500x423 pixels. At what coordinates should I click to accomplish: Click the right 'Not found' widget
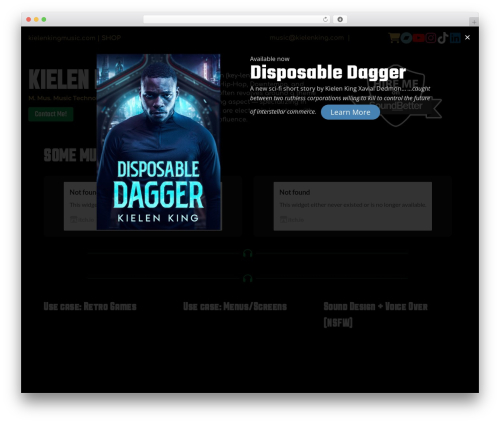coord(353,206)
